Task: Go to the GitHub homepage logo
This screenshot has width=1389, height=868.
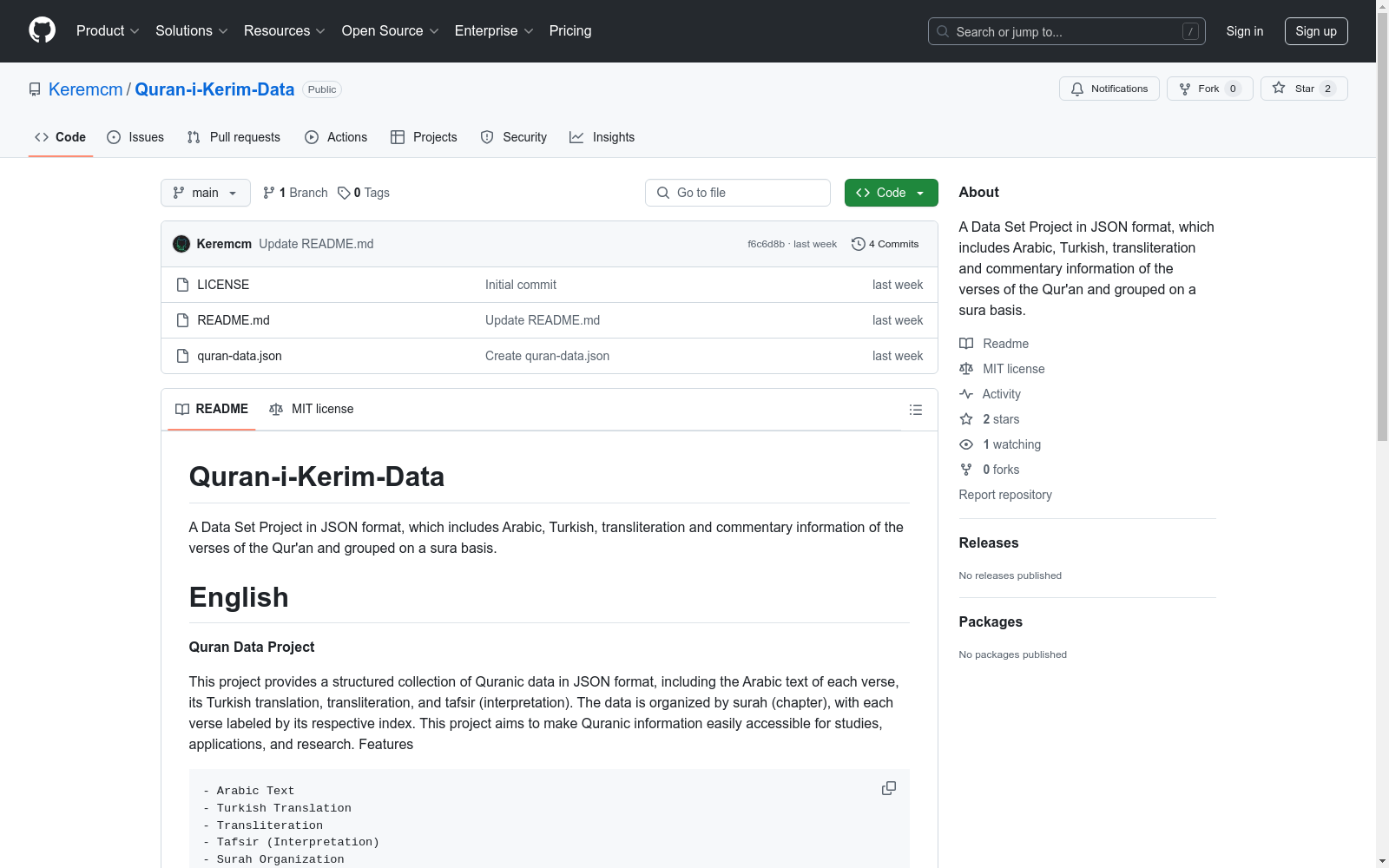Action: click(x=42, y=30)
